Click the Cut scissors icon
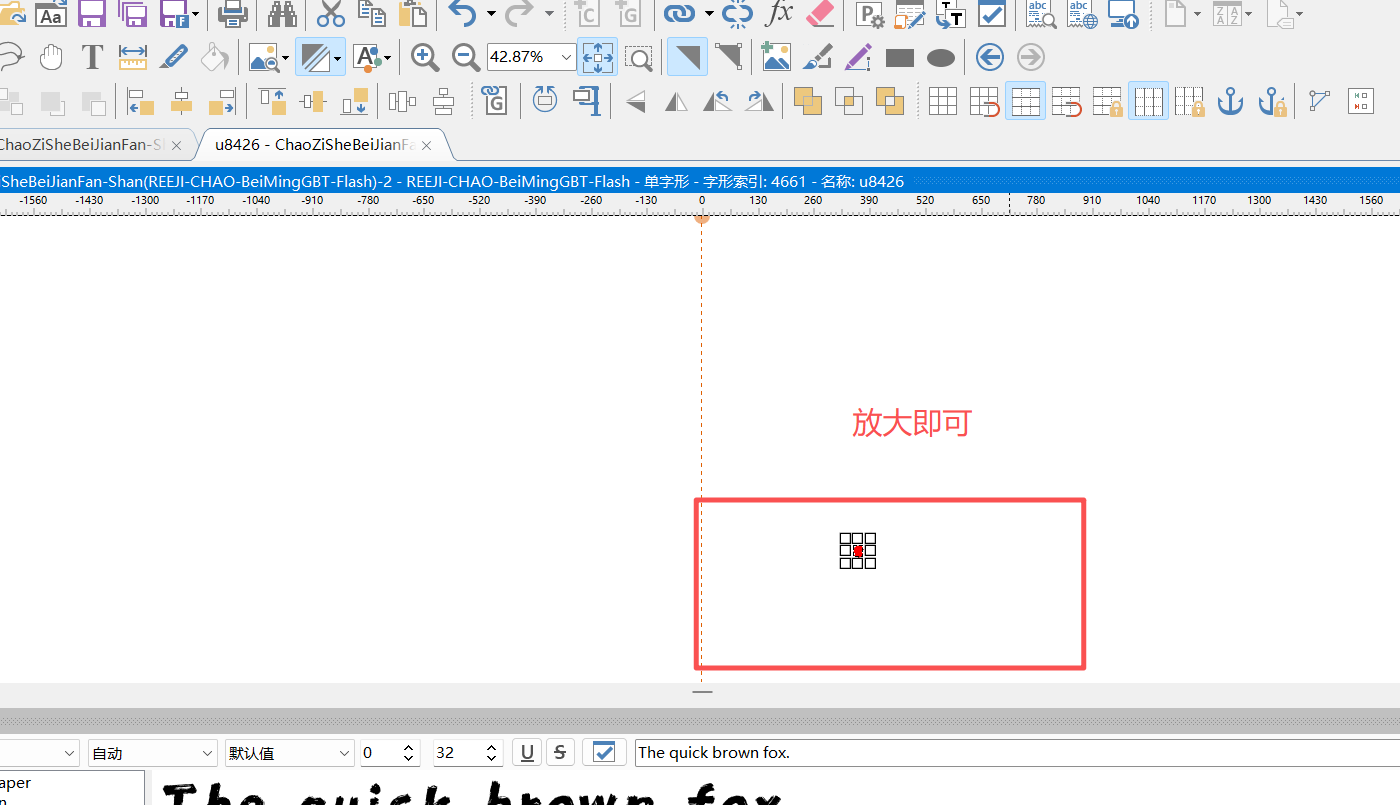The image size is (1400, 805). 331,14
